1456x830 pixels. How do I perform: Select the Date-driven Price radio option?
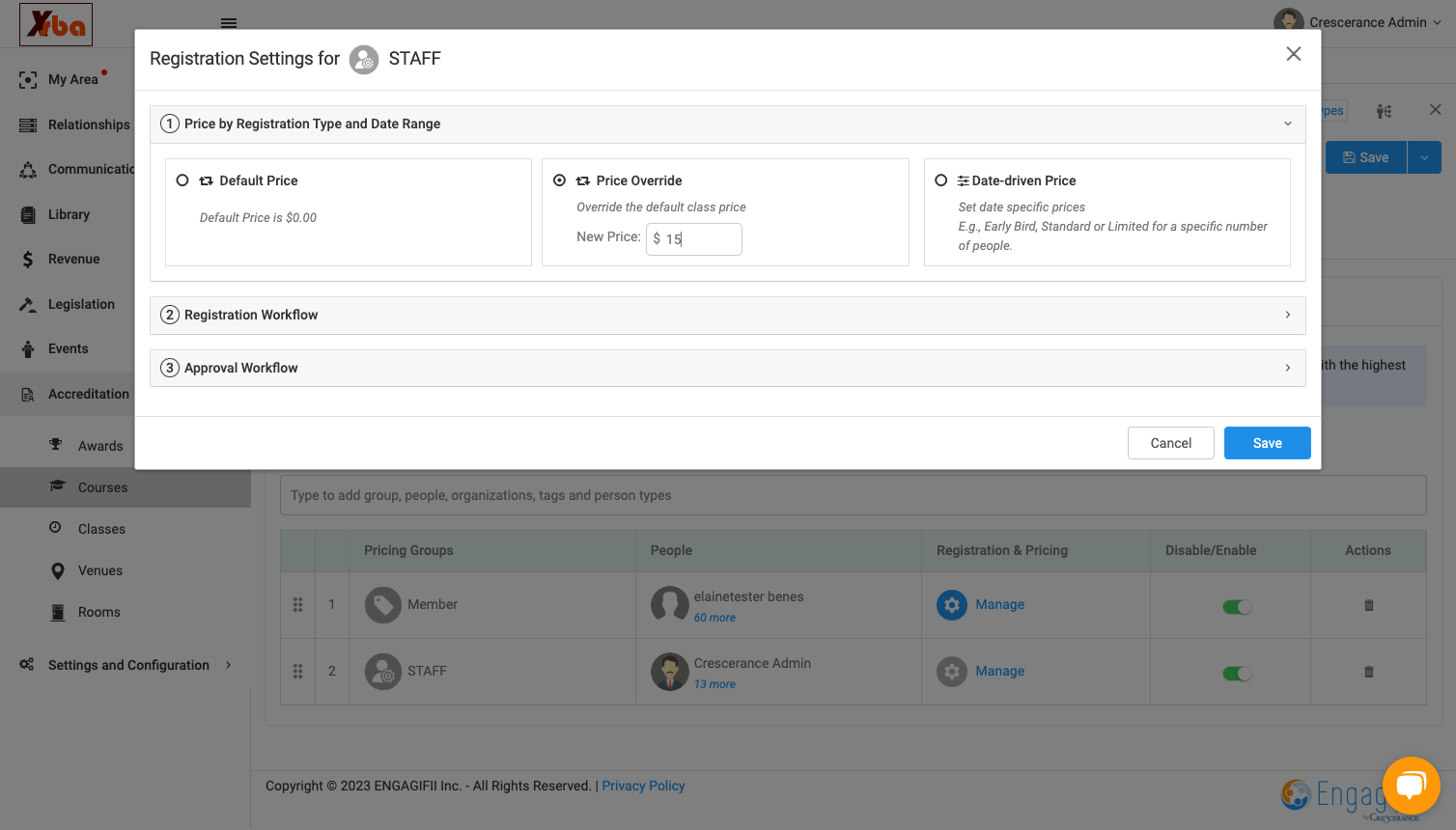click(x=941, y=180)
